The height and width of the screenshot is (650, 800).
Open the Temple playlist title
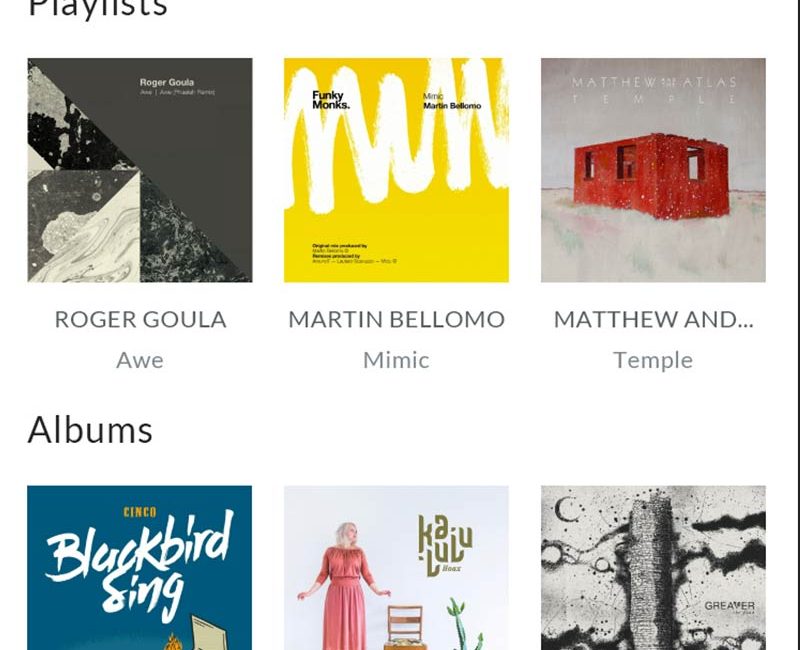(x=653, y=360)
